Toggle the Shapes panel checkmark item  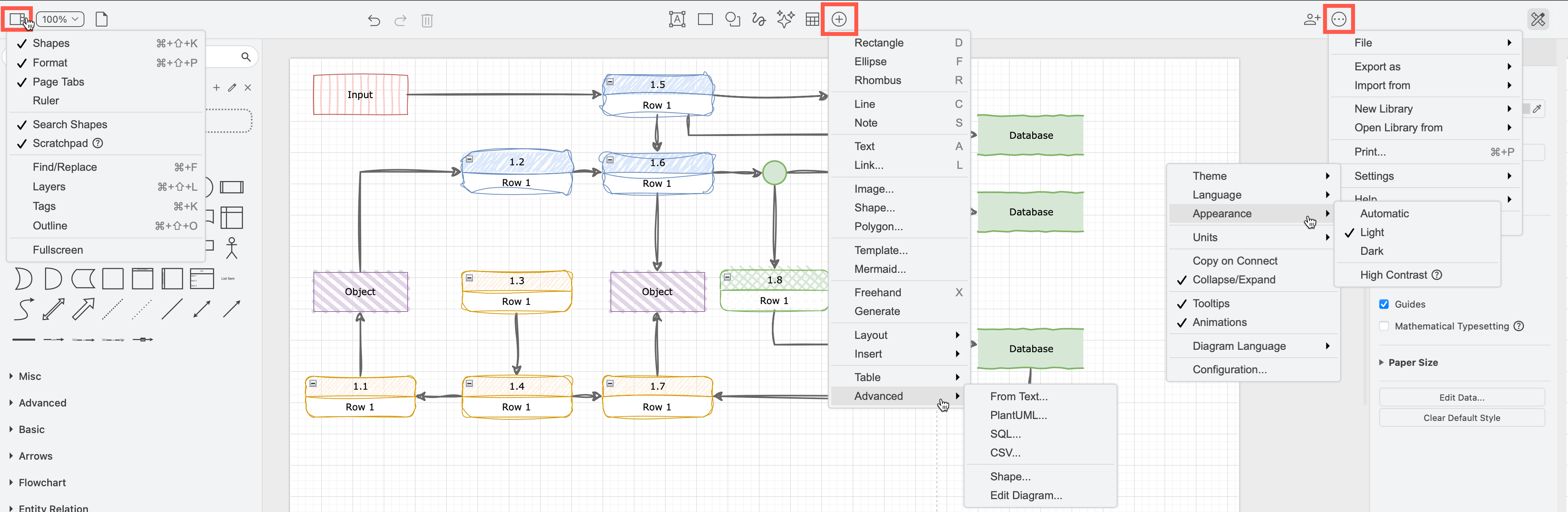(x=105, y=43)
